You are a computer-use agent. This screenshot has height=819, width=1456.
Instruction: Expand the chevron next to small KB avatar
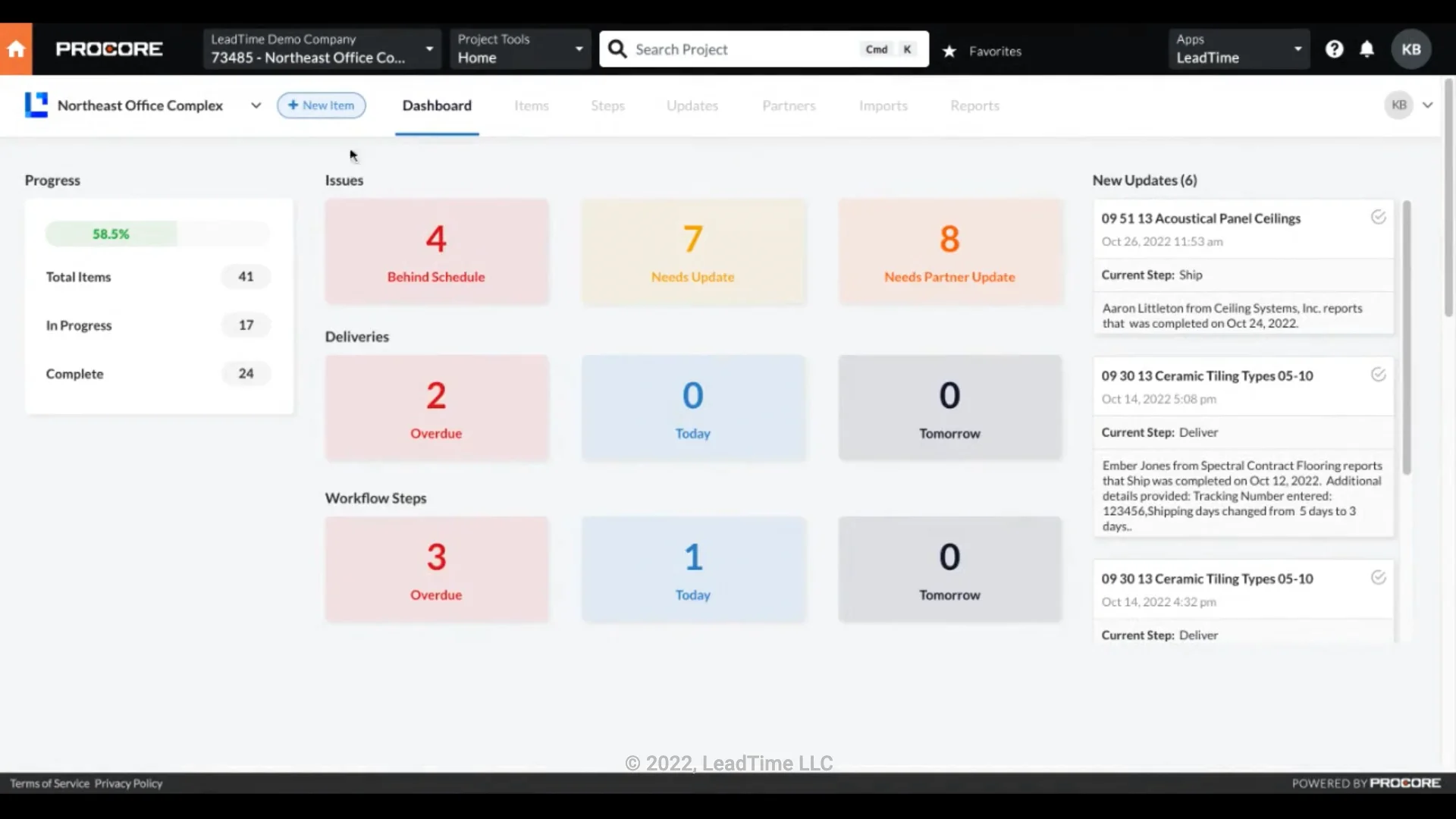click(1427, 105)
